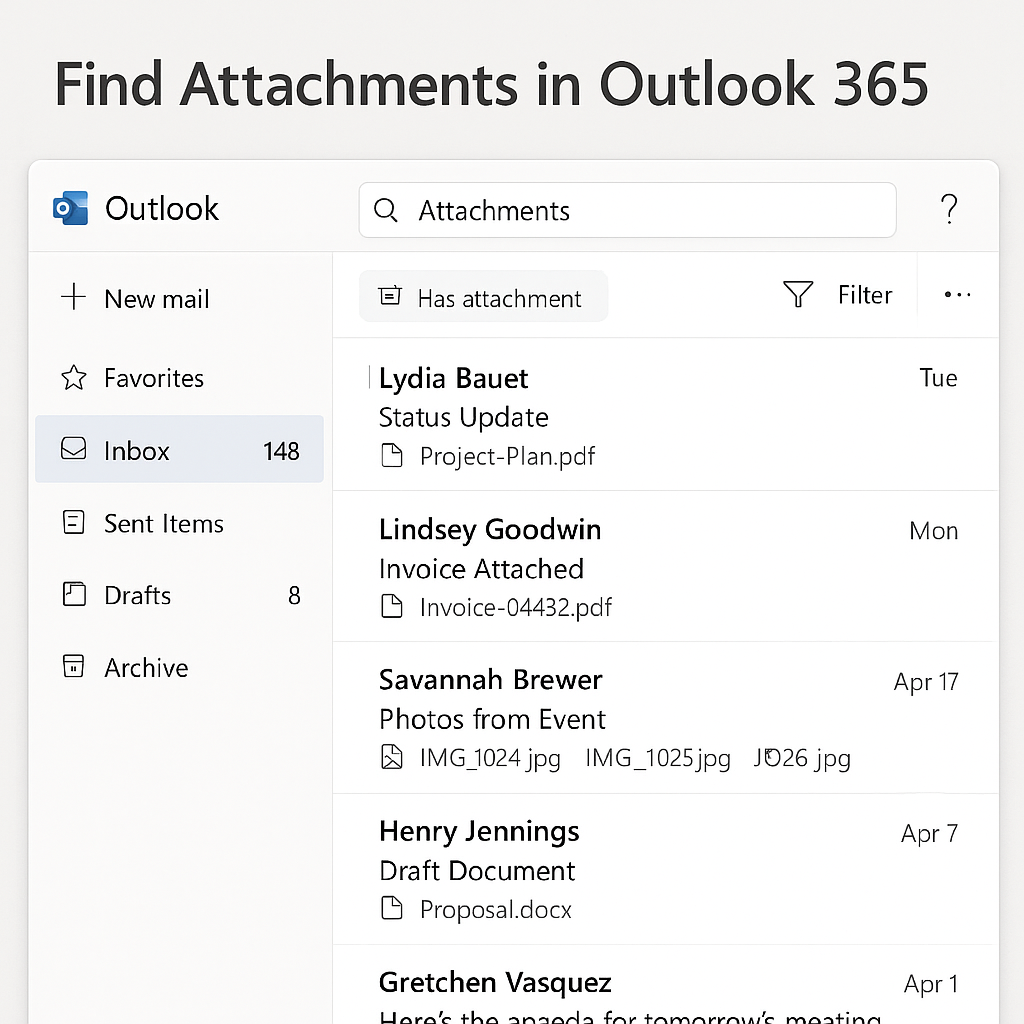Toggle the Has attachment filter chip
Screen dimensions: 1024x1024
[483, 296]
